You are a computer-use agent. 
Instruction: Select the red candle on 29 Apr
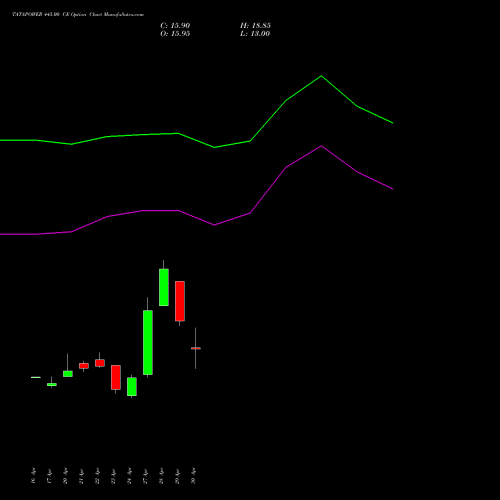pyautogui.click(x=180, y=301)
